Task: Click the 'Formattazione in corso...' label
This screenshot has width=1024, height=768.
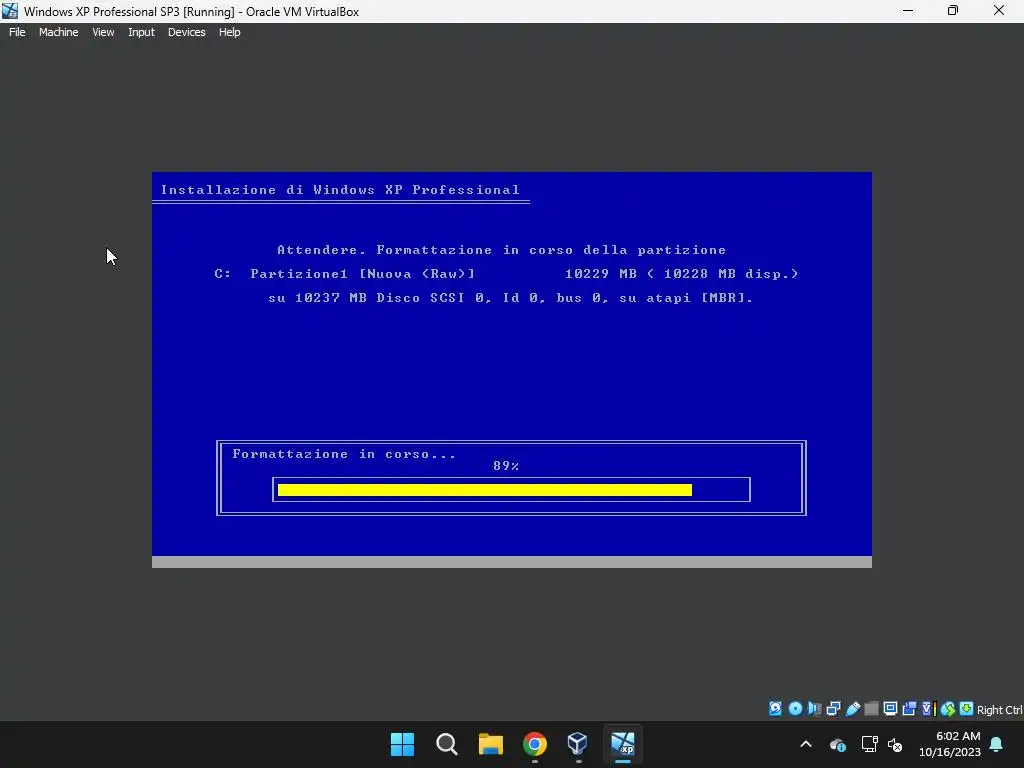Action: tap(344, 454)
